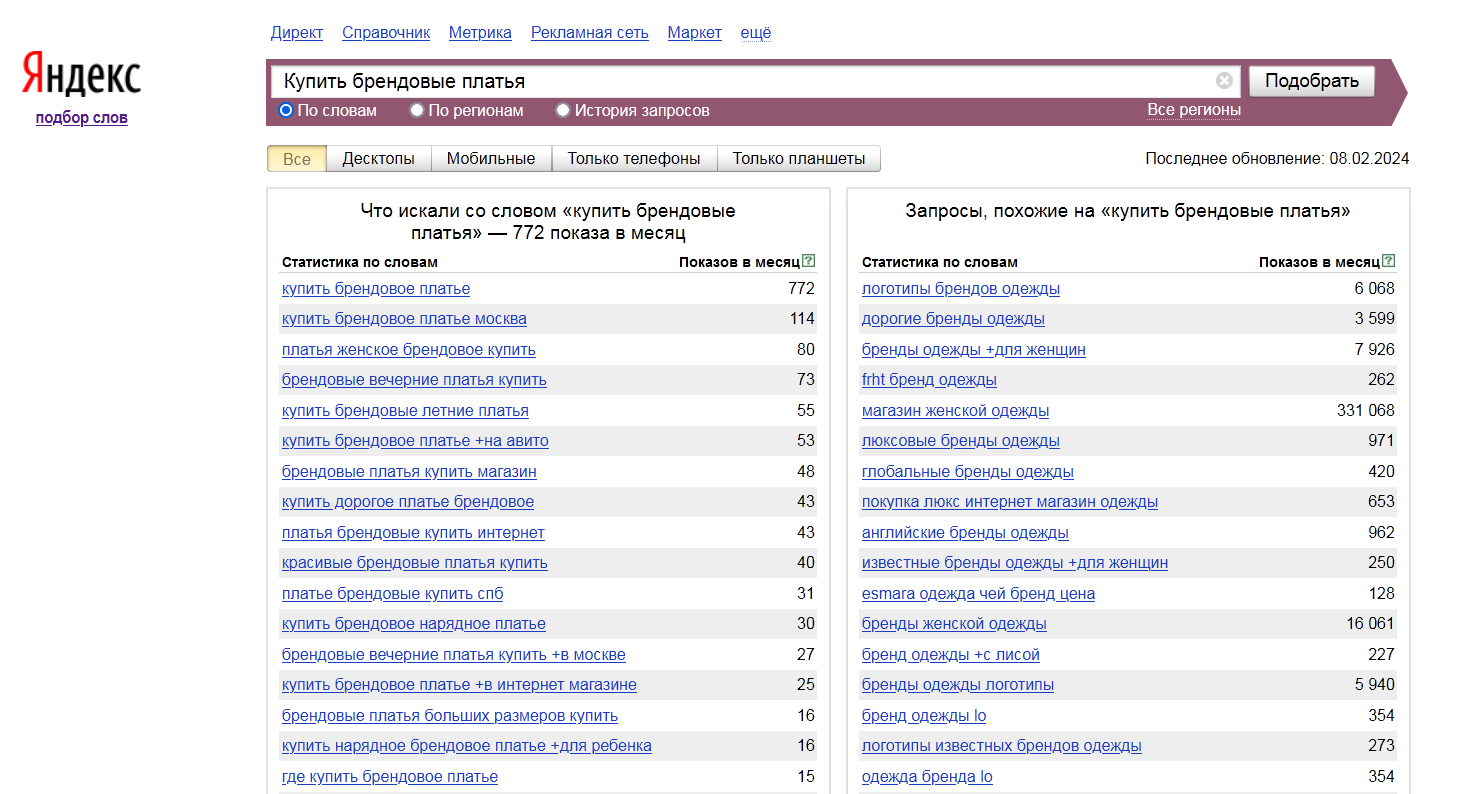Select 'По регионам' radio button
This screenshot has height=794, width=1460.
(417, 110)
